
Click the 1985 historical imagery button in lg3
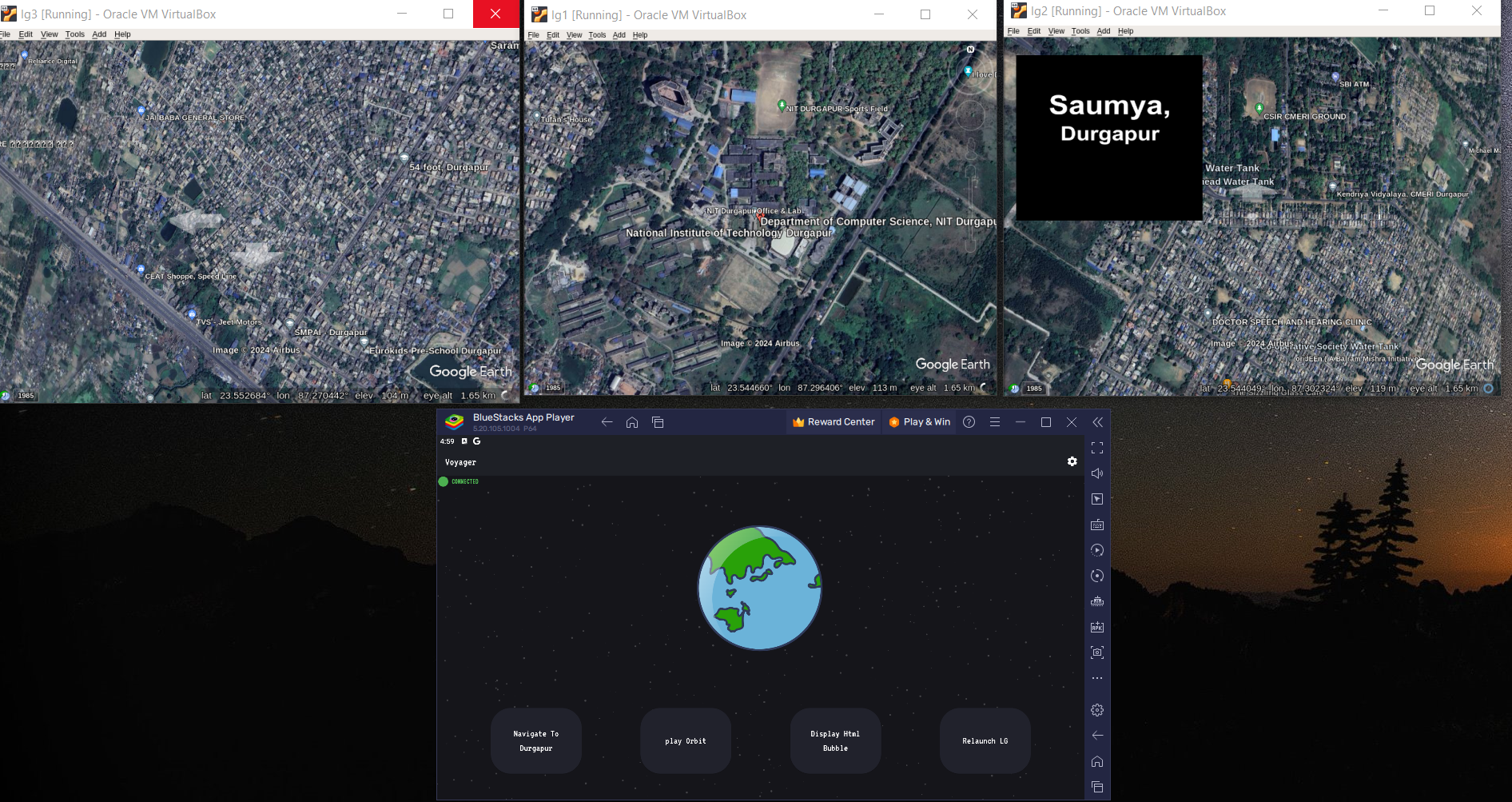coord(26,396)
